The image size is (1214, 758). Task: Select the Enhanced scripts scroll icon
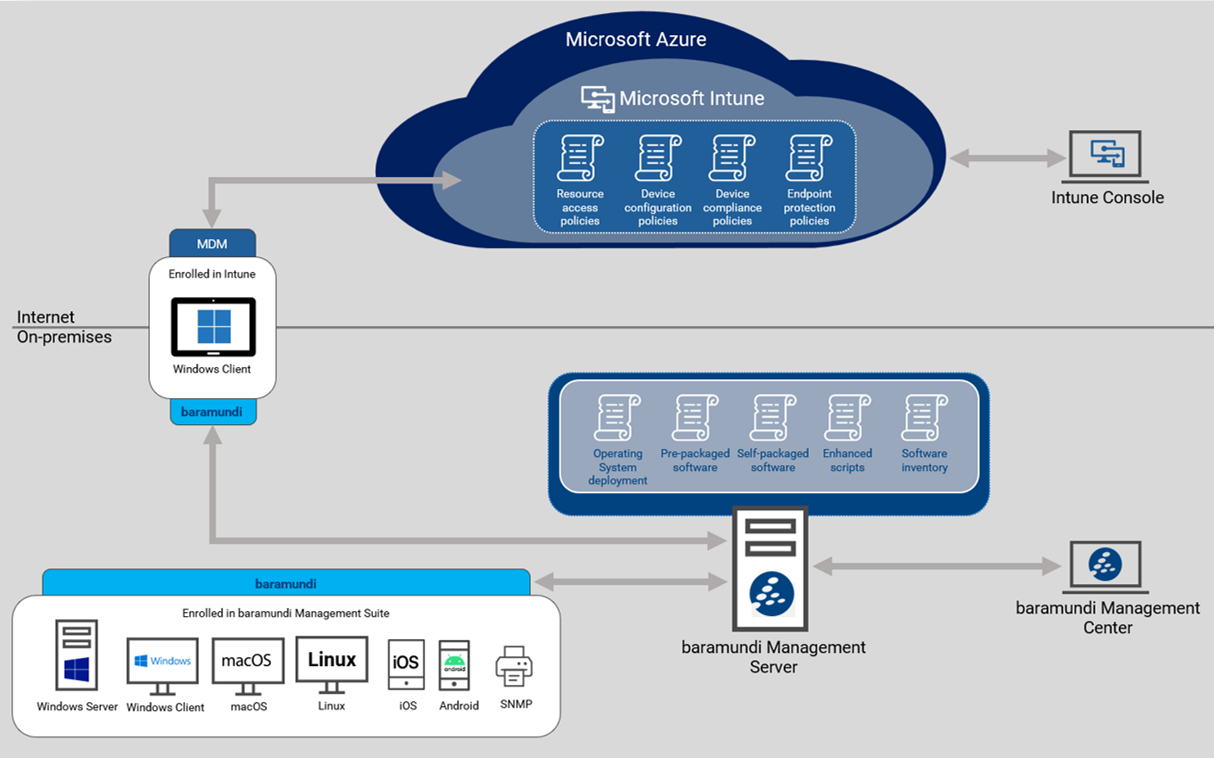point(847,418)
